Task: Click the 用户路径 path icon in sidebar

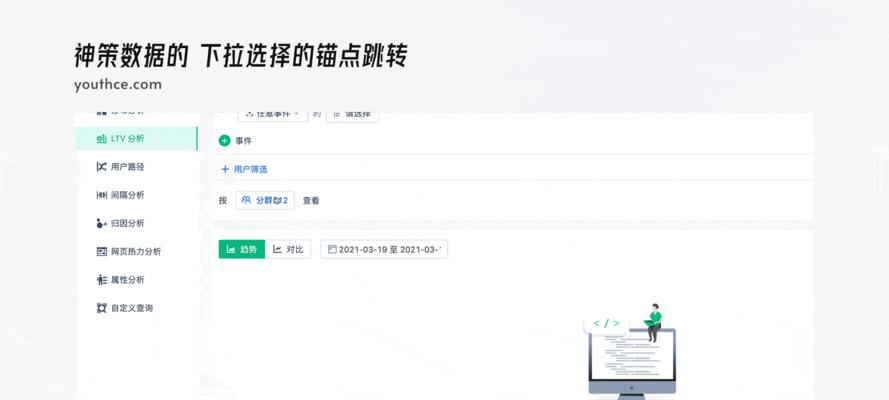Action: tap(101, 167)
